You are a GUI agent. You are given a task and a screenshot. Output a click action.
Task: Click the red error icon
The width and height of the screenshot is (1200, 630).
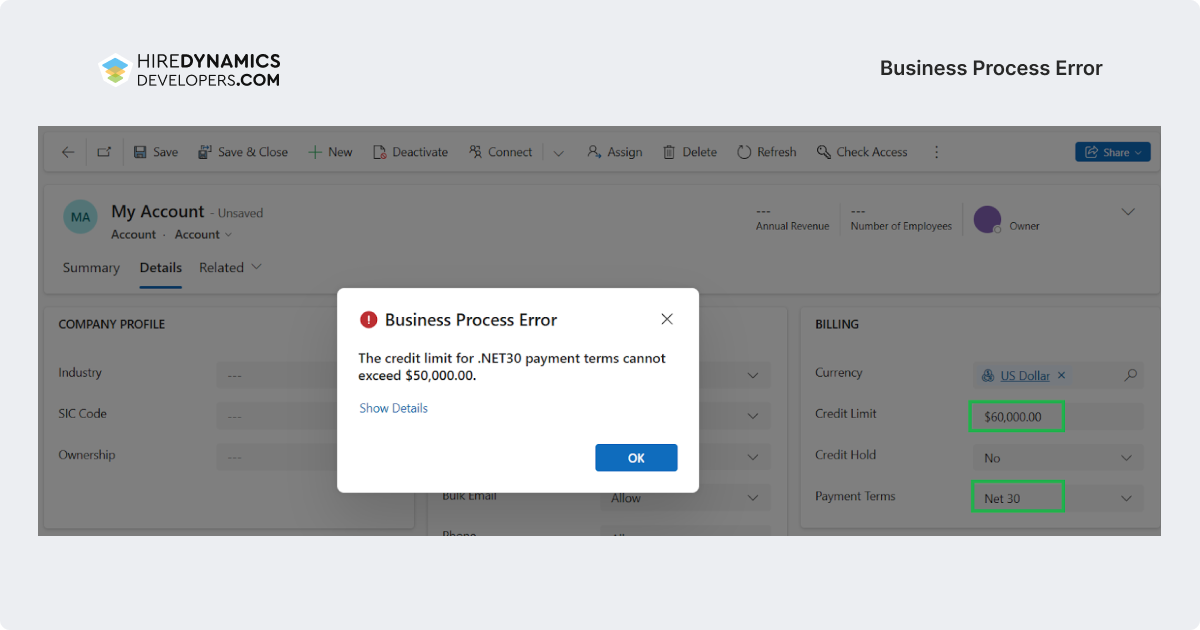pos(369,320)
